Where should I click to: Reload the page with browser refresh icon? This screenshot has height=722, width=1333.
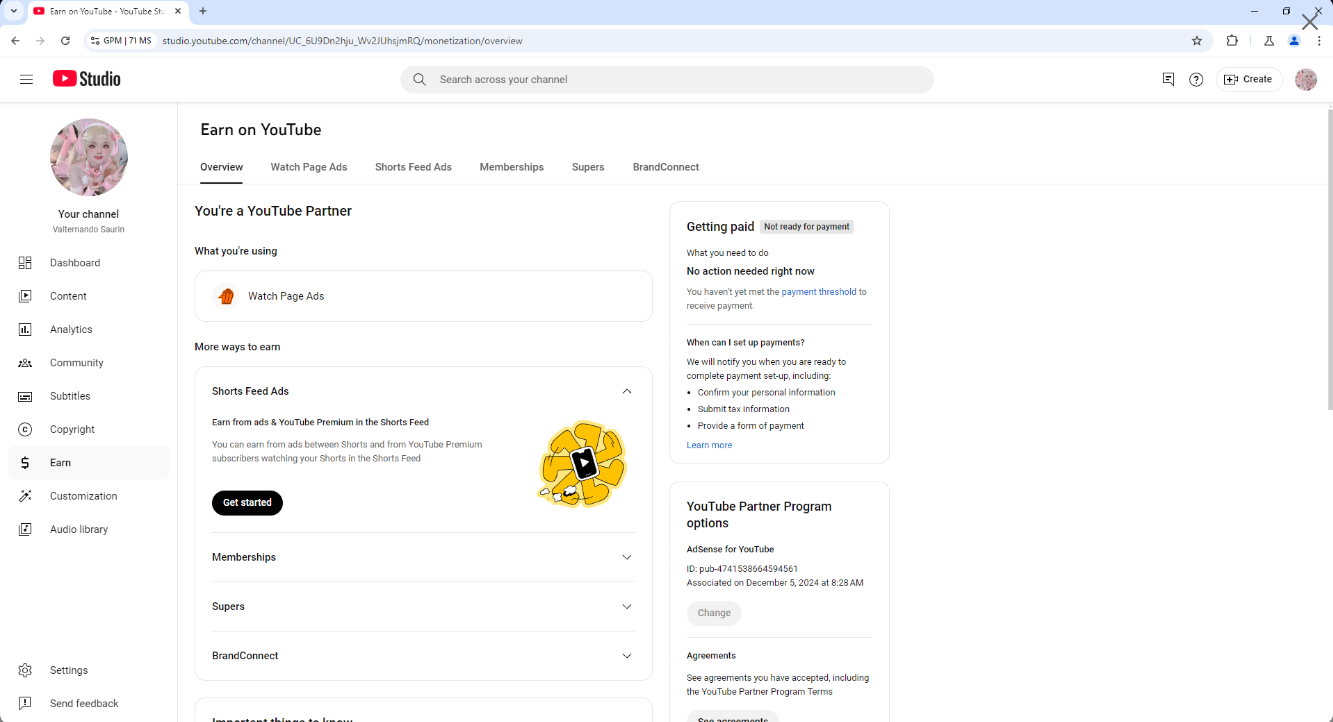tap(65, 41)
